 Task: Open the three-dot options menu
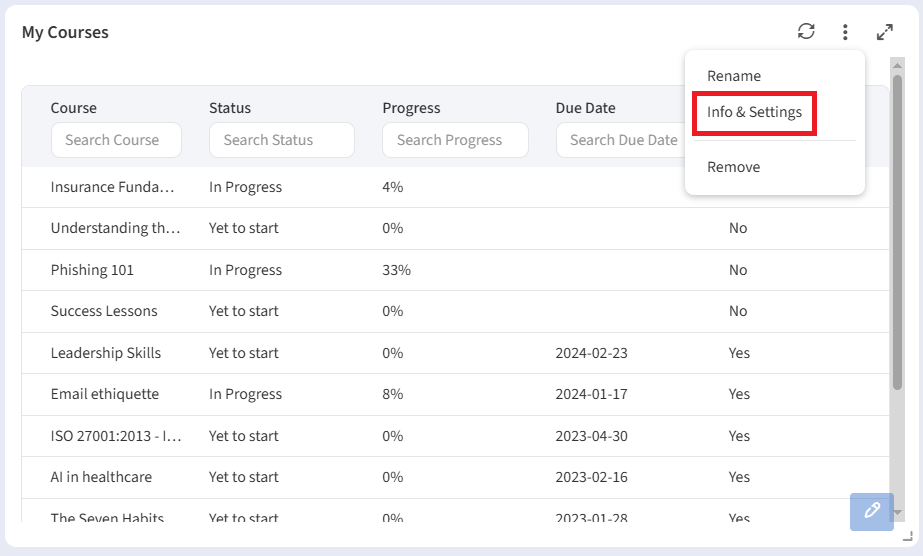[x=845, y=32]
